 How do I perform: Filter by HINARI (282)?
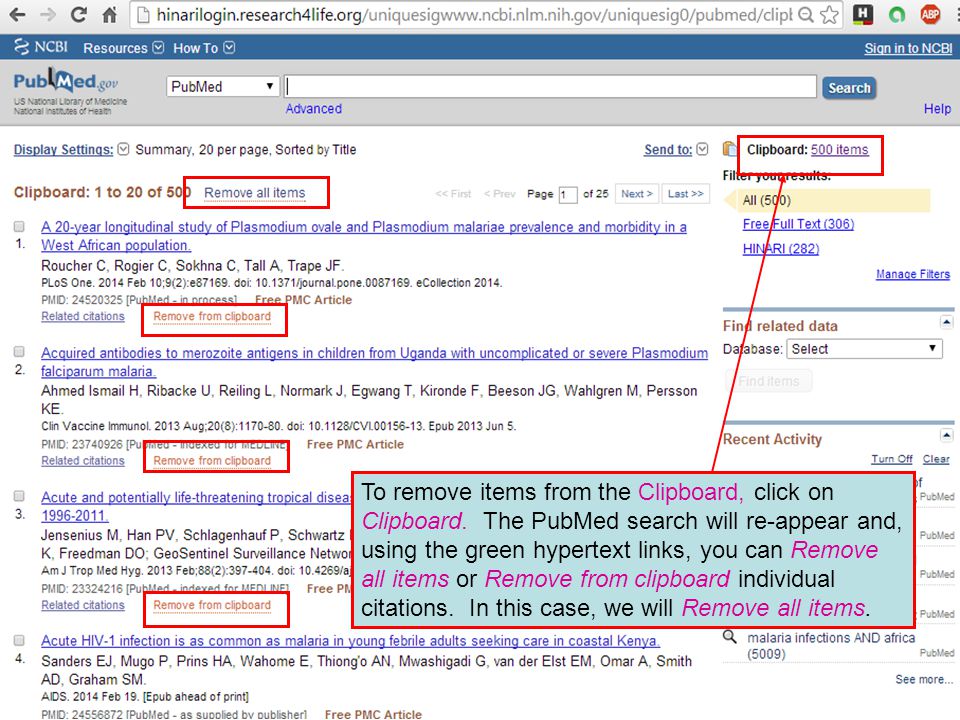coord(781,249)
